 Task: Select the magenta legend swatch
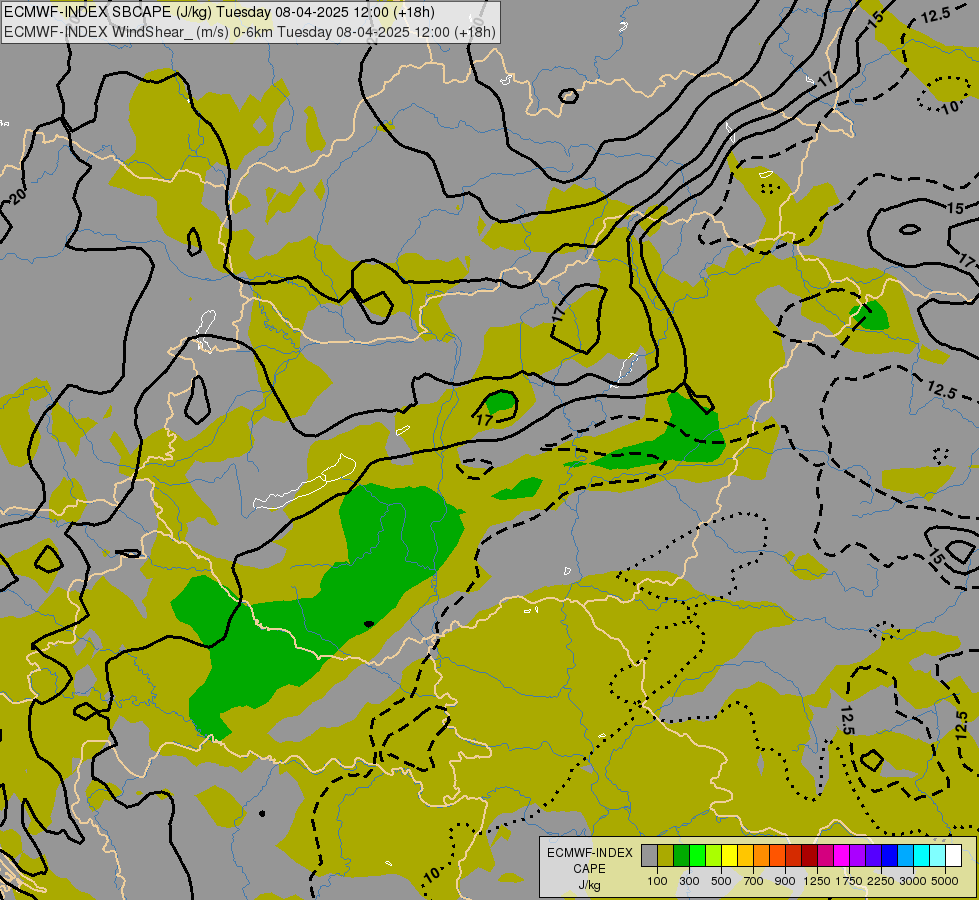(x=841, y=856)
